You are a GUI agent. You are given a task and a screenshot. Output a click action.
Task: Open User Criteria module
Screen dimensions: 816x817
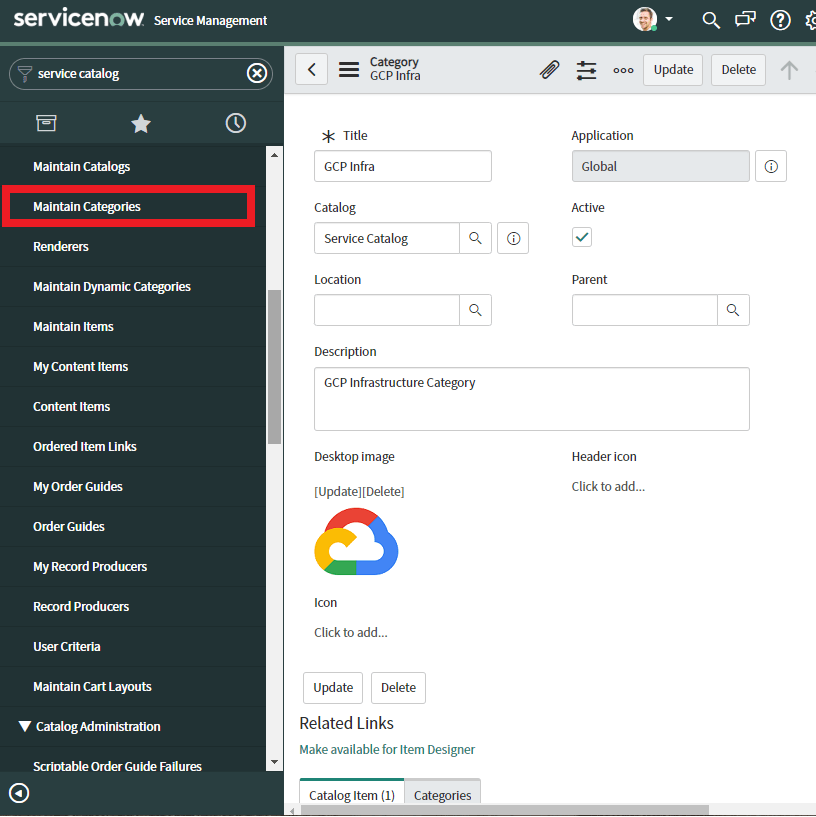[67, 647]
